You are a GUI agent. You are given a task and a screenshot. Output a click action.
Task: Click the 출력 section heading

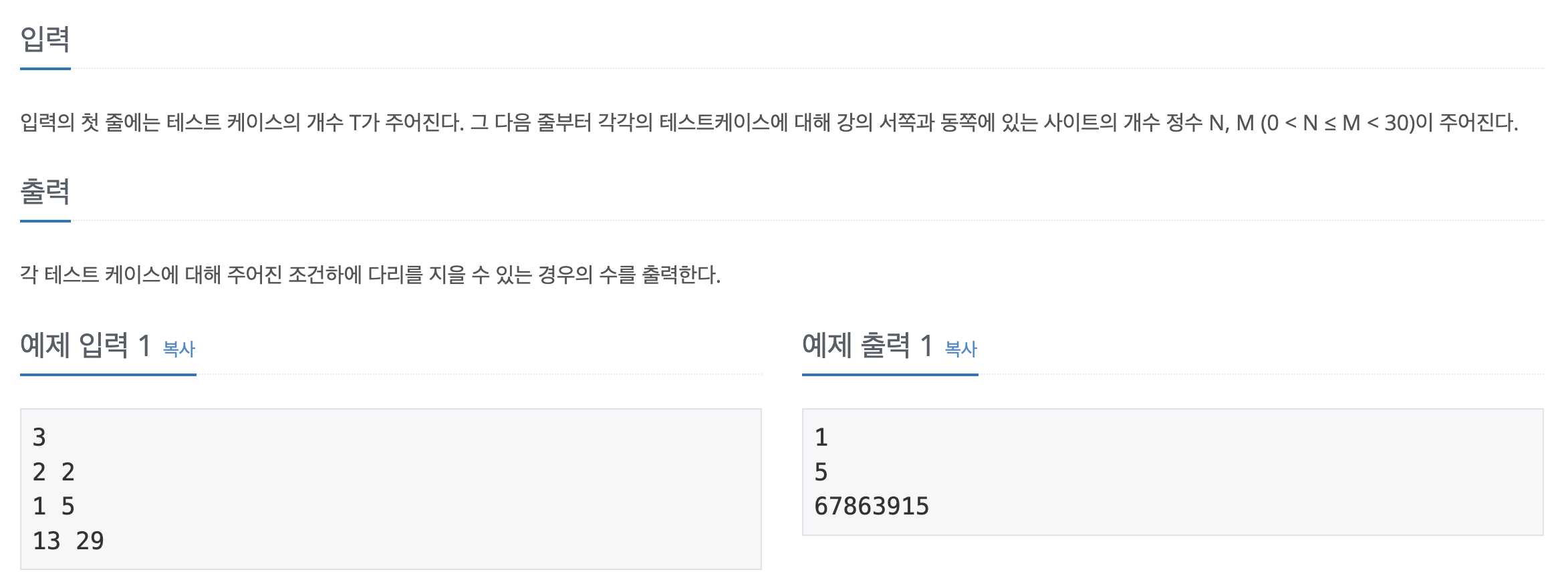coord(45,191)
